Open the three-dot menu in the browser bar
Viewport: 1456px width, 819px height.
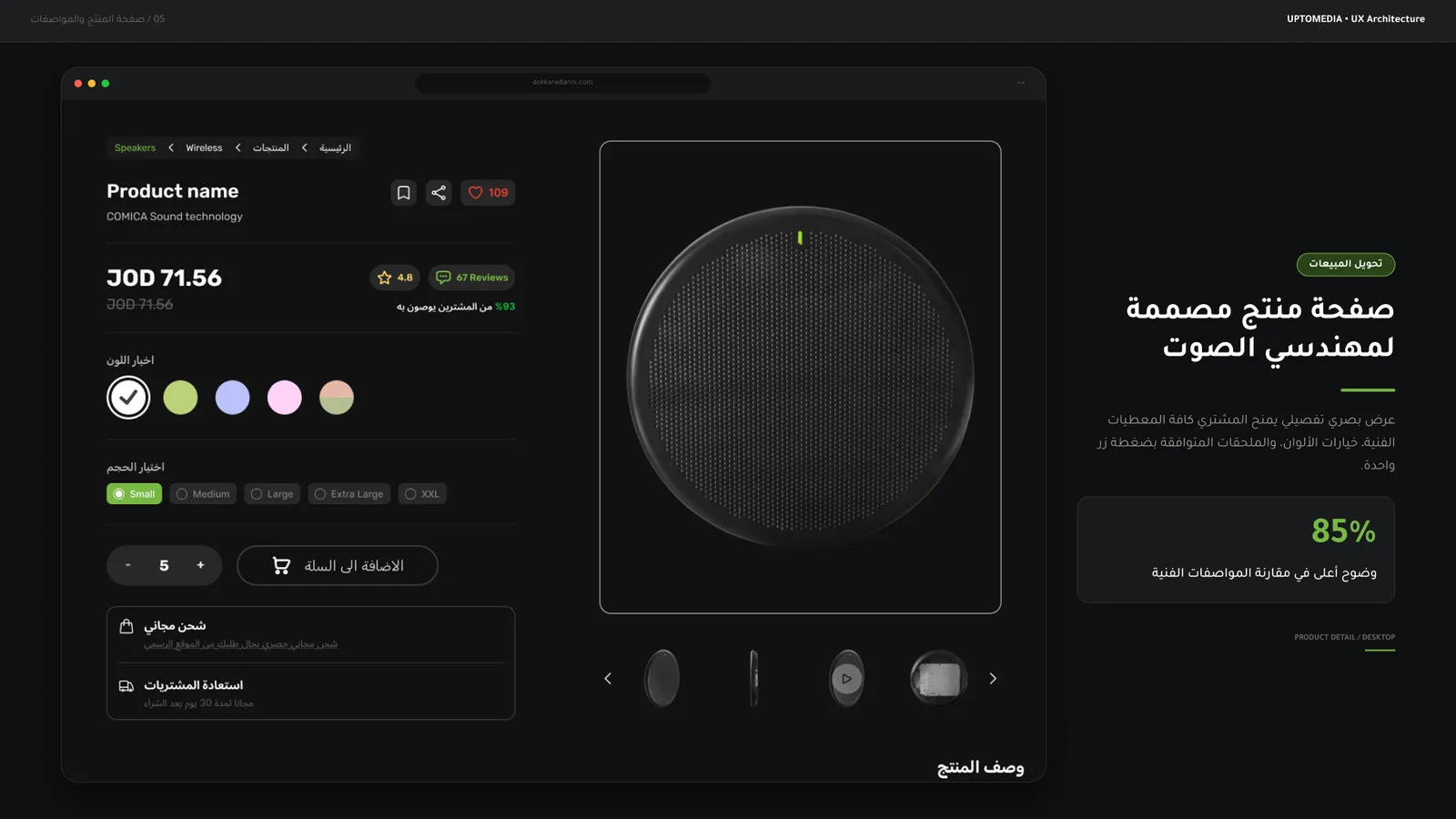1021,83
